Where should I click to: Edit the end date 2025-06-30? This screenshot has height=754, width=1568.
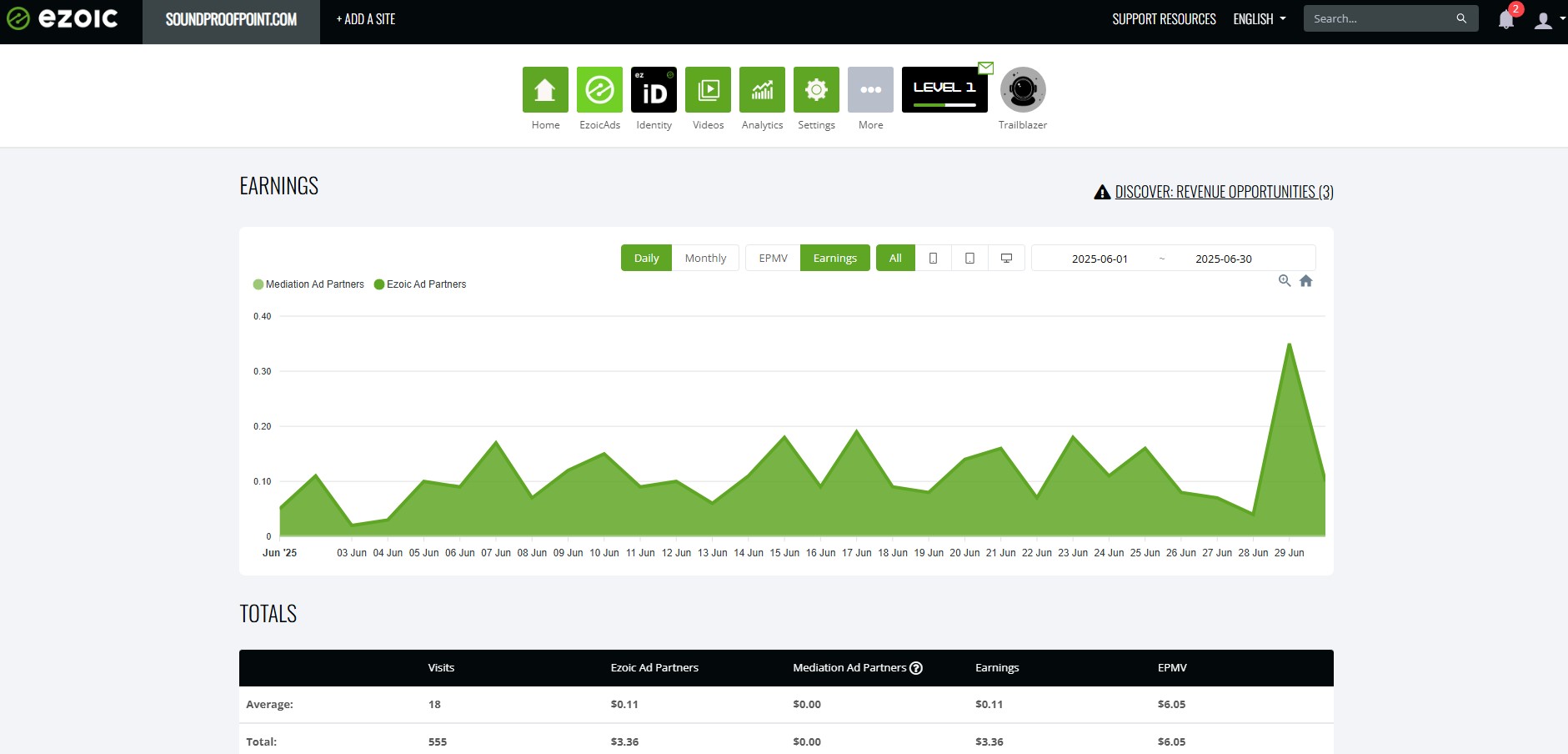pos(1223,259)
